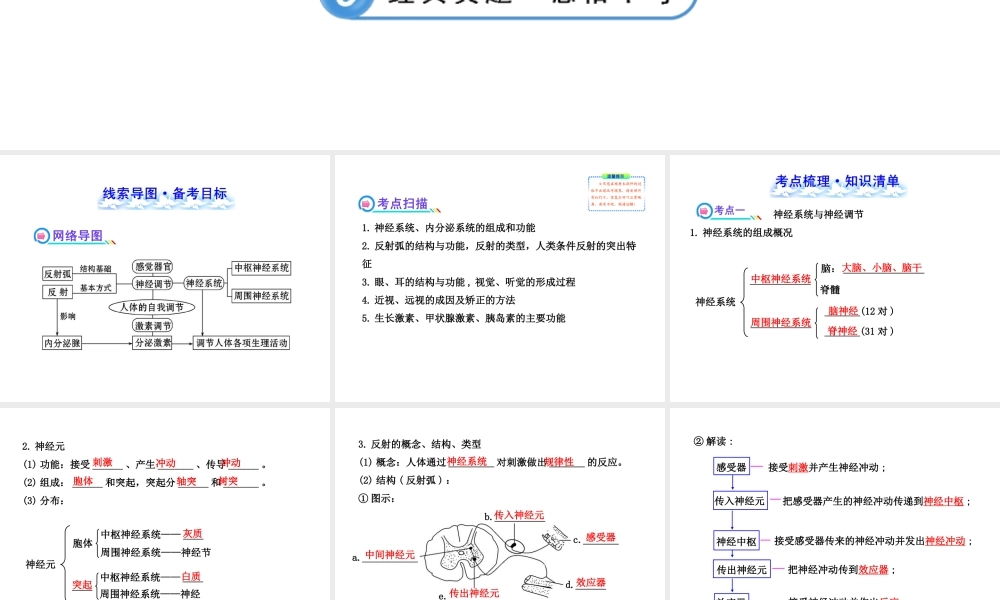Click the round bullet icon beside 考点扫描

(x=366, y=204)
